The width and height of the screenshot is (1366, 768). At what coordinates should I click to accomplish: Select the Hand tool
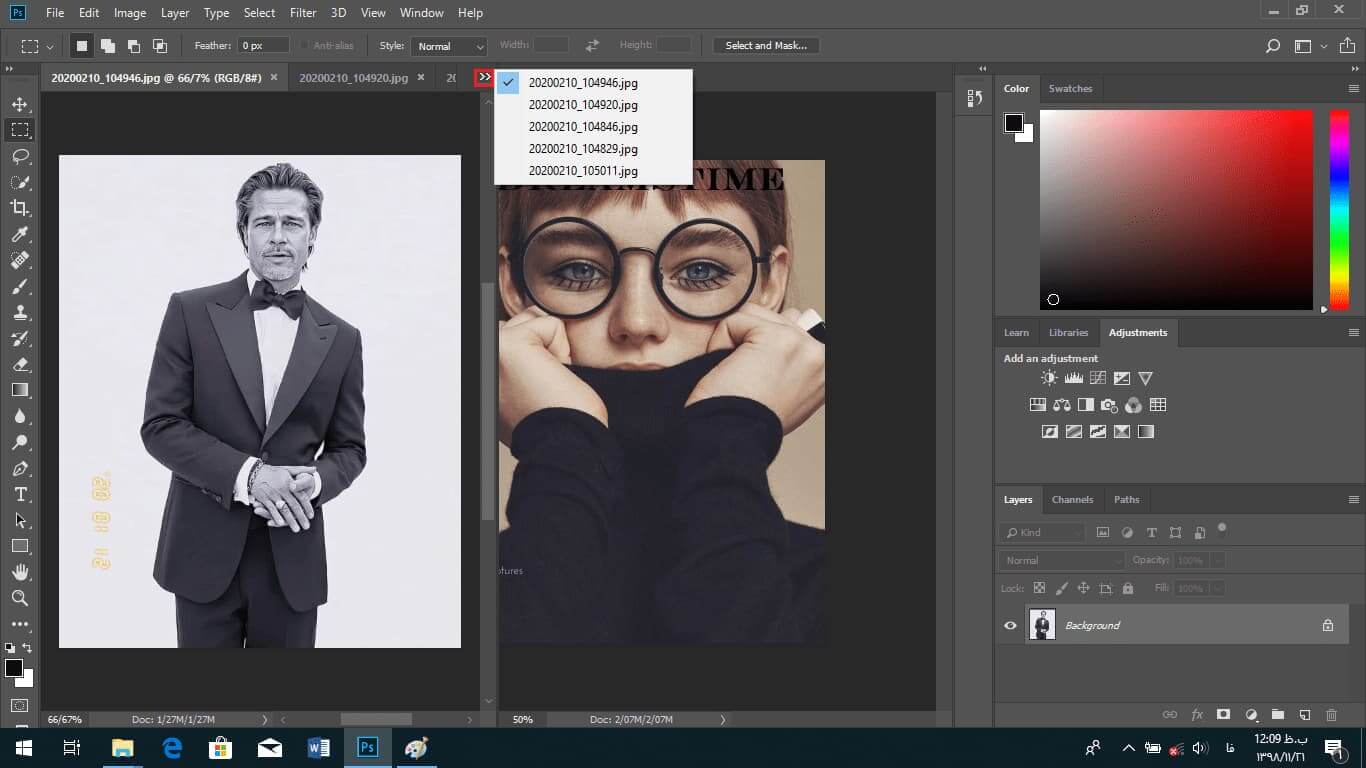pos(20,572)
